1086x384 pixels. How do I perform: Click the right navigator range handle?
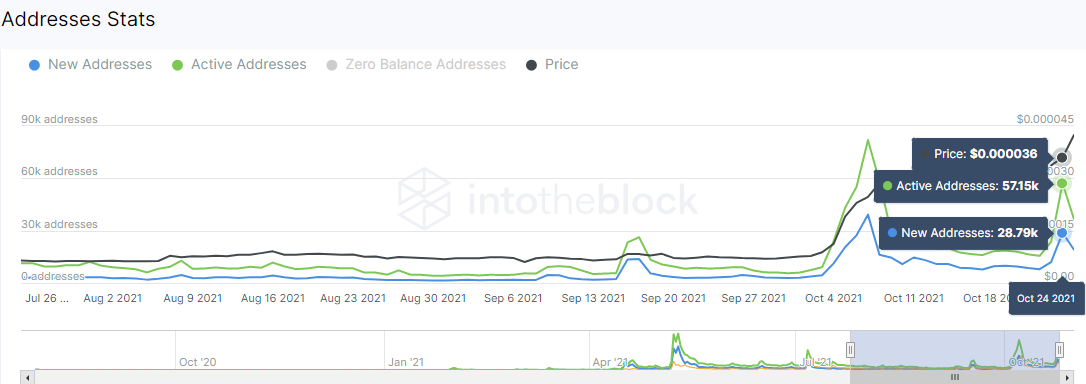point(1059,349)
